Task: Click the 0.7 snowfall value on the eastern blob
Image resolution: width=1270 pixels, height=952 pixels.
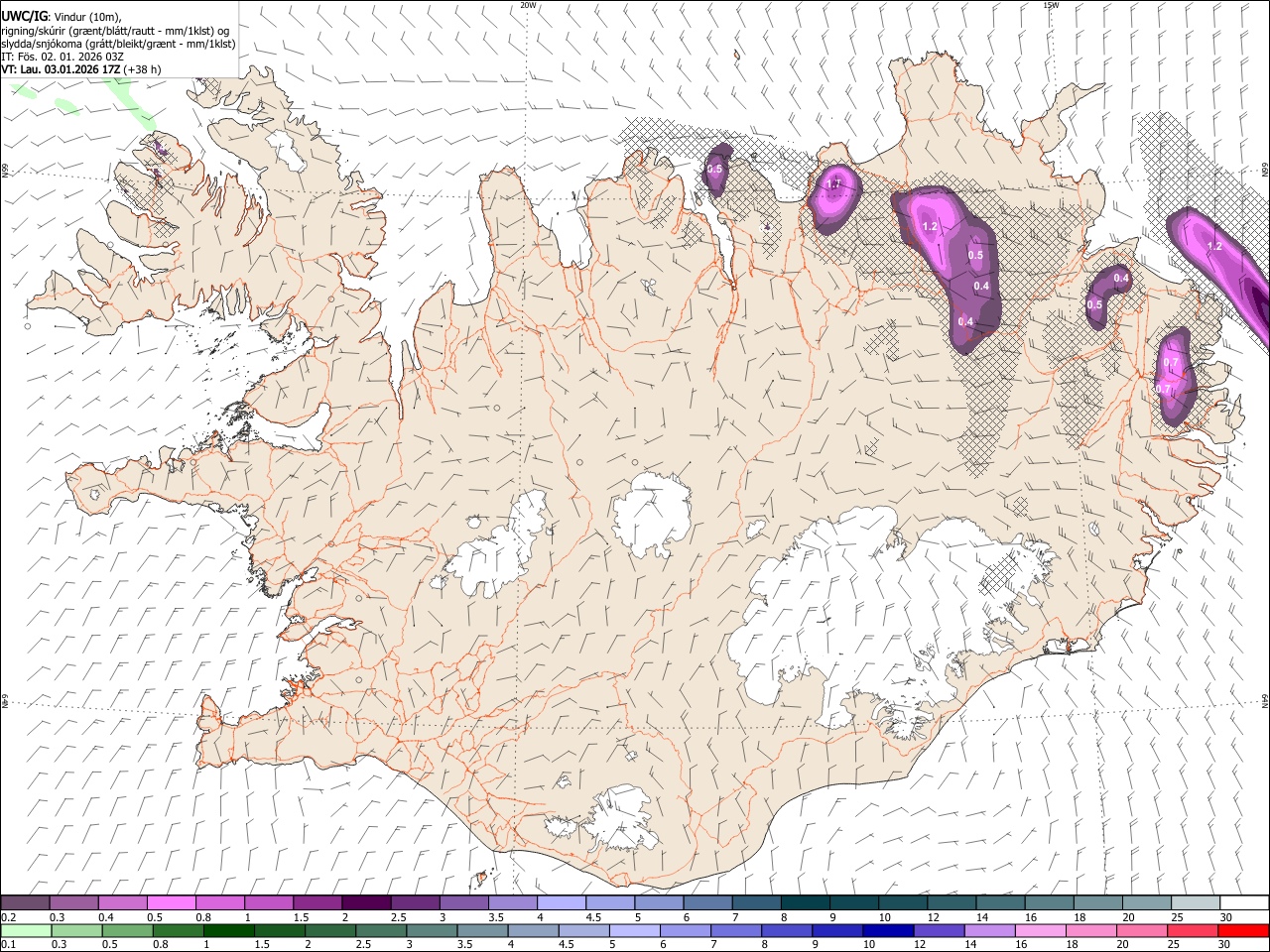Action: (1170, 363)
